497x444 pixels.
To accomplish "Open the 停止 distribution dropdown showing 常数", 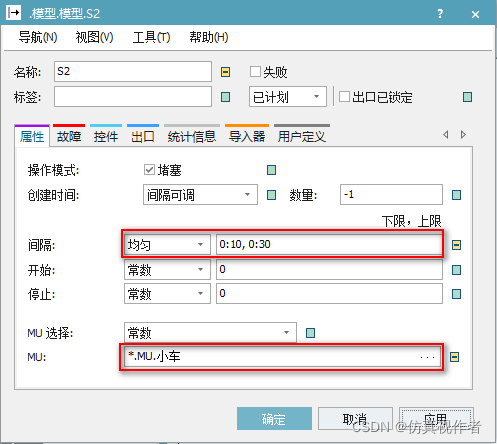I will point(167,294).
